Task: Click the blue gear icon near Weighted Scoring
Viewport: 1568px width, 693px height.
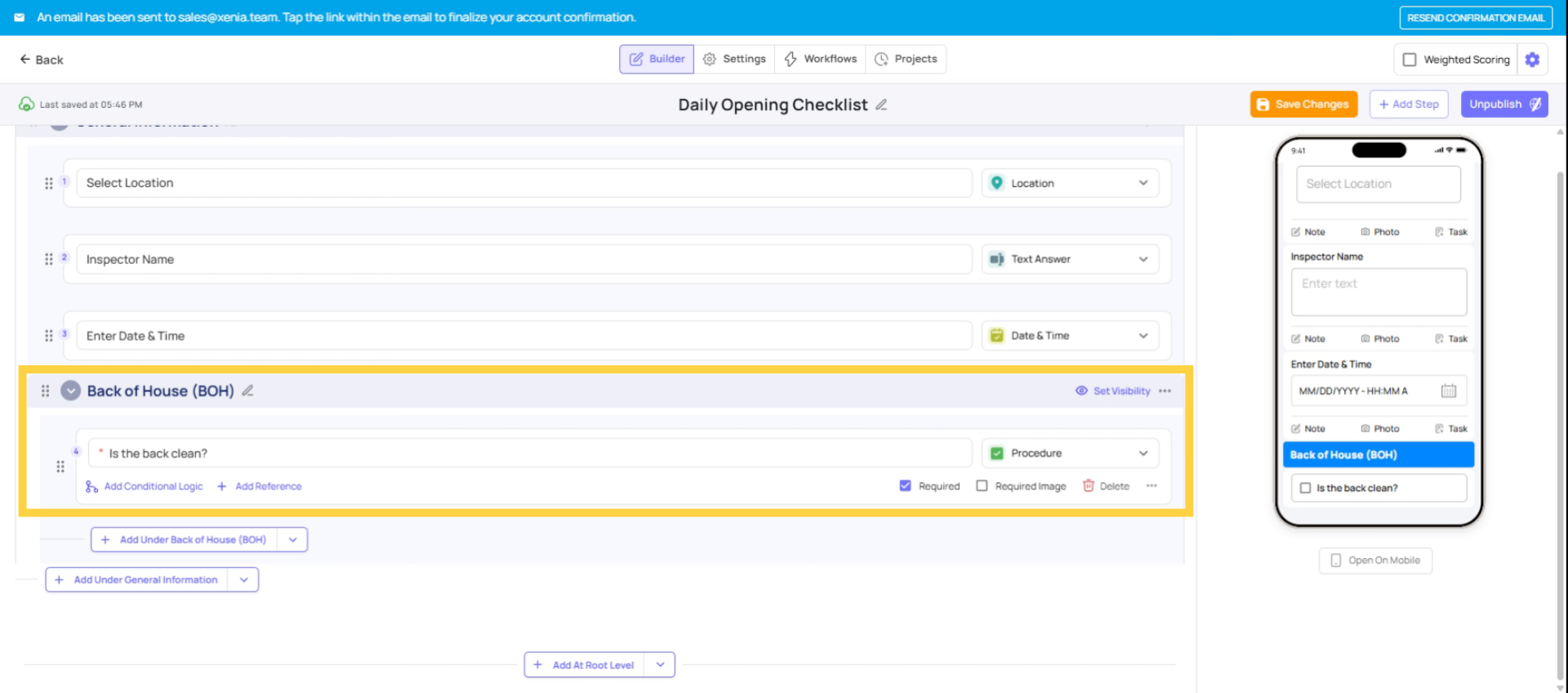Action: [x=1532, y=60]
